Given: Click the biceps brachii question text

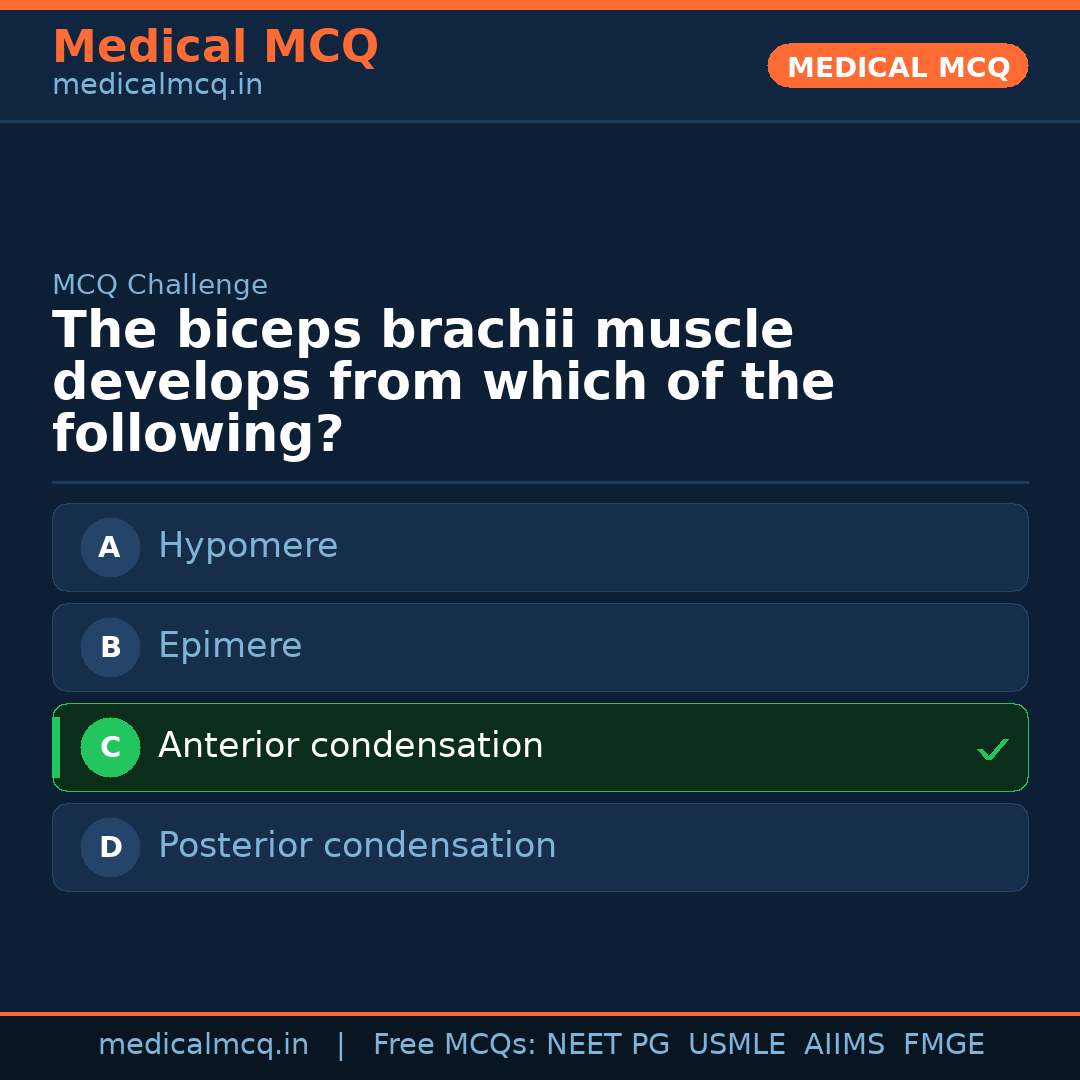Looking at the screenshot, I should (443, 383).
